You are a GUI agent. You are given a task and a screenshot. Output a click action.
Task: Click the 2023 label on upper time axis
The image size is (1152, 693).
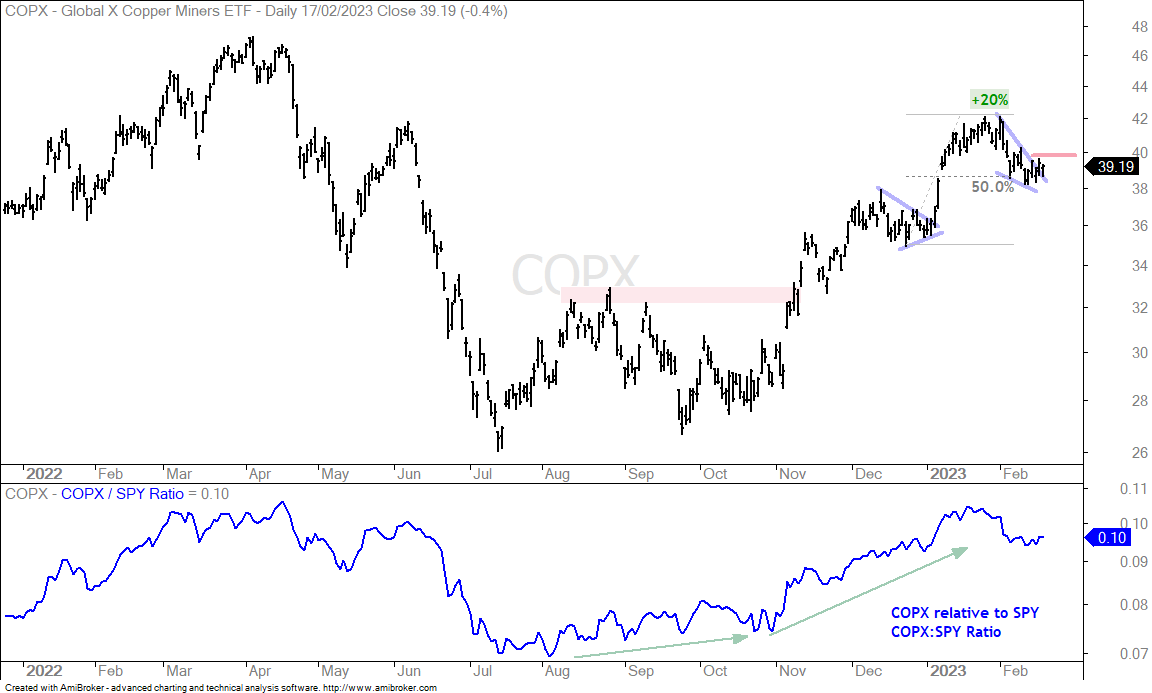(948, 474)
